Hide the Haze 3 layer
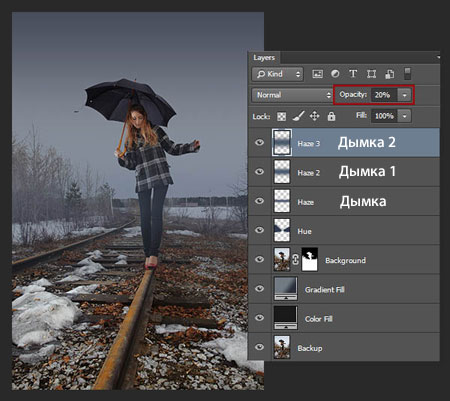 259,143
